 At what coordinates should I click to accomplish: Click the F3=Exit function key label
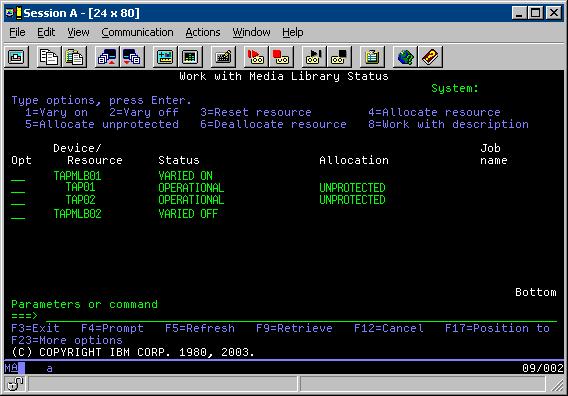(x=36, y=328)
